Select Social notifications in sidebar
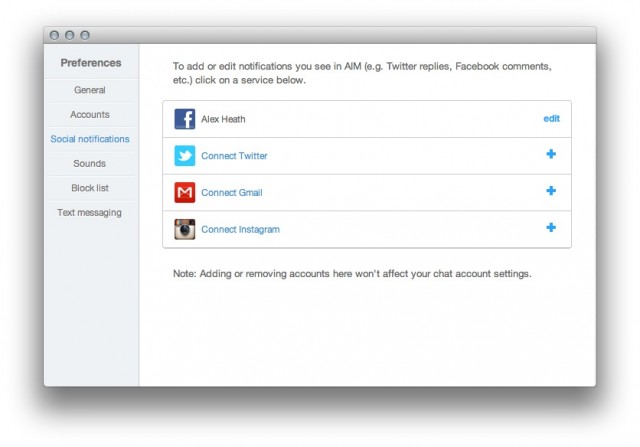Viewport: 640px width, 447px height. click(x=90, y=139)
